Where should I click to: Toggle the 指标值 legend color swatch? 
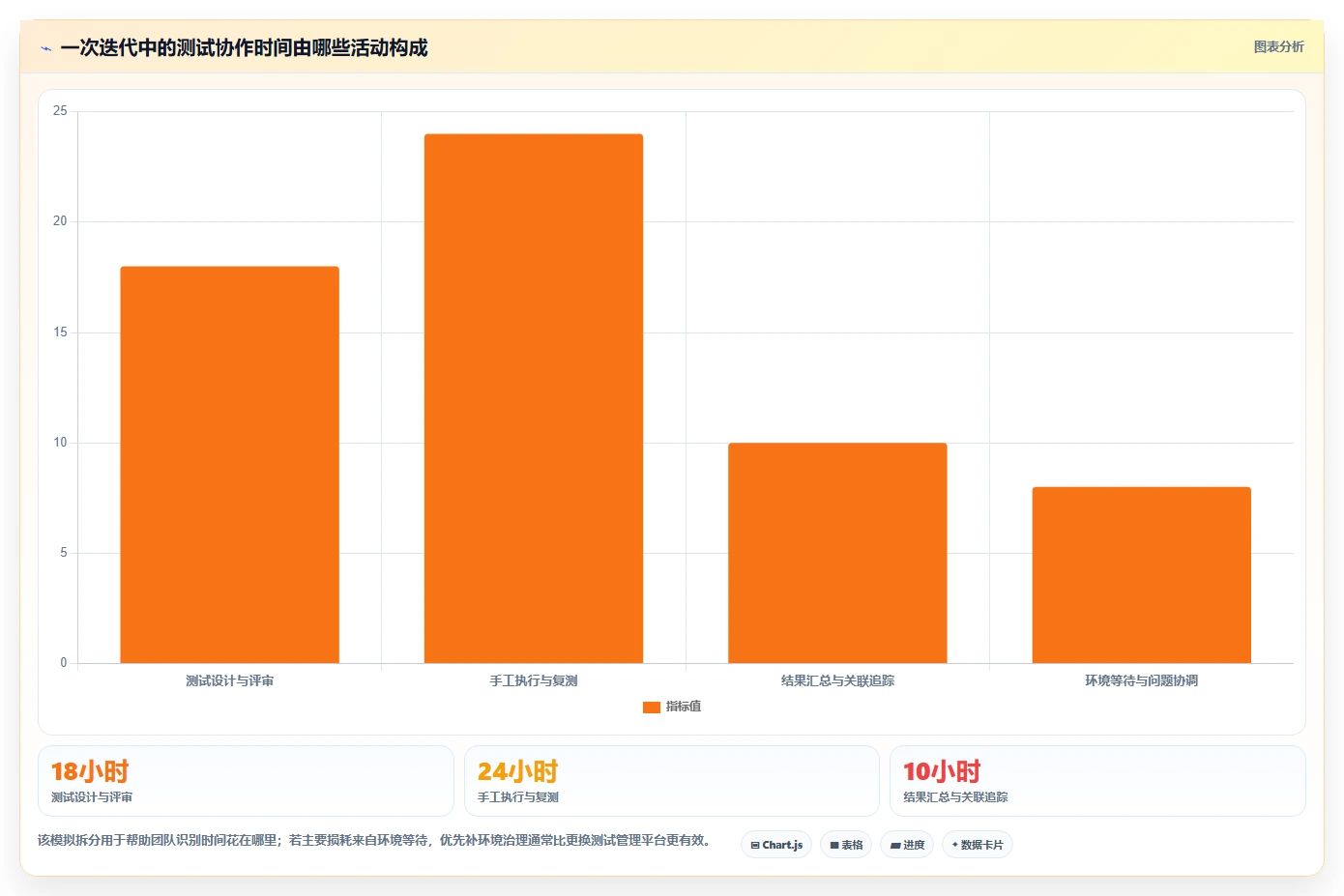(x=651, y=707)
